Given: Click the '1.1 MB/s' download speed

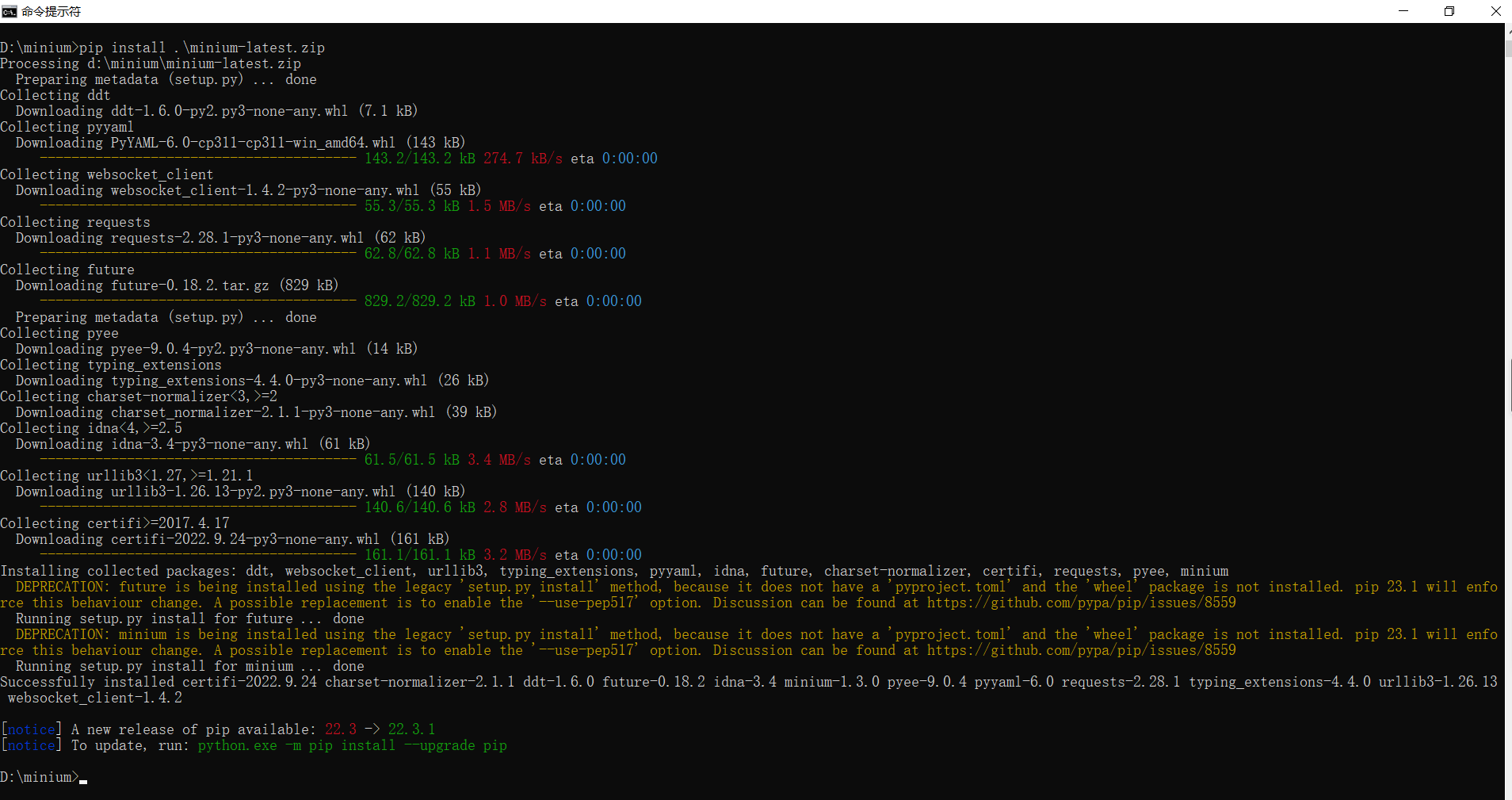Looking at the screenshot, I should pos(499,254).
